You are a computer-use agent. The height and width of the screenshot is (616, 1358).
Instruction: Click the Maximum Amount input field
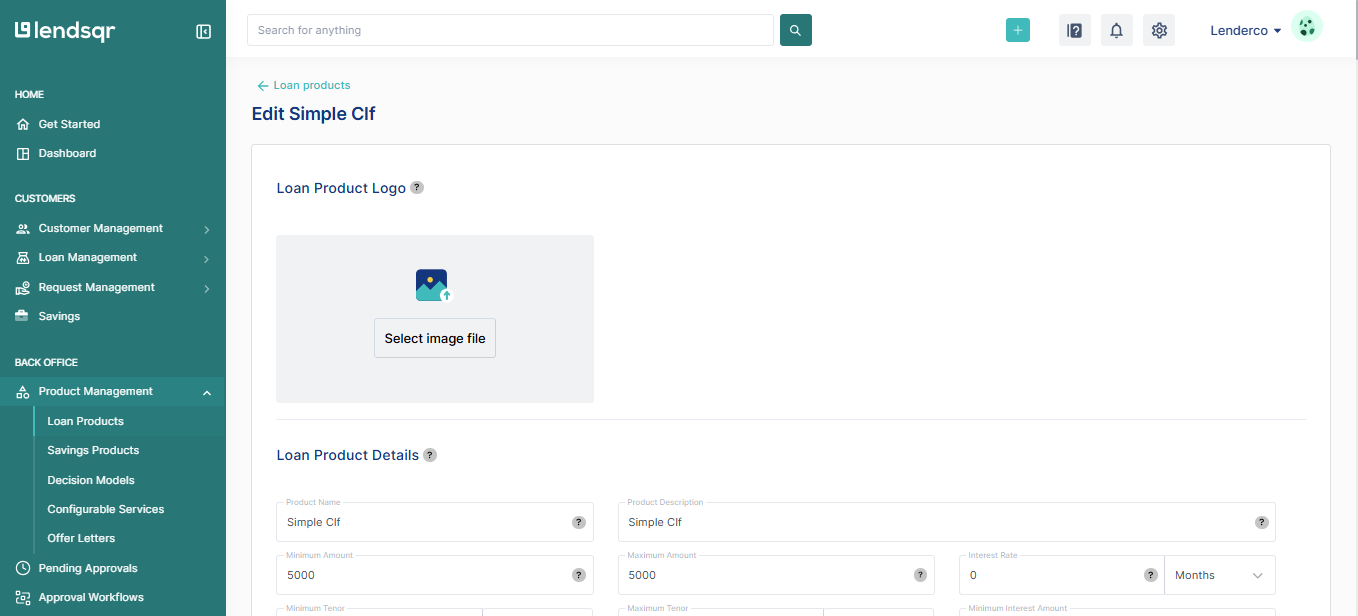click(x=777, y=575)
